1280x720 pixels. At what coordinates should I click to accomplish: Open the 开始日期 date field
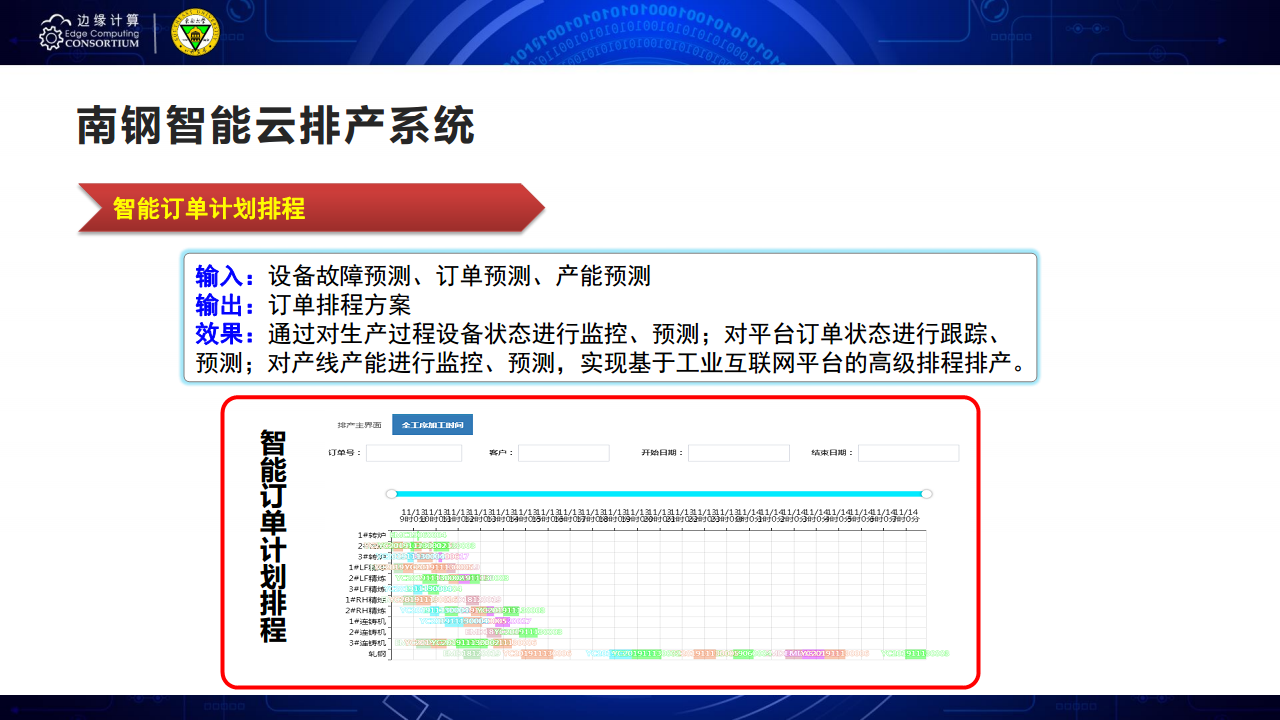tap(739, 453)
